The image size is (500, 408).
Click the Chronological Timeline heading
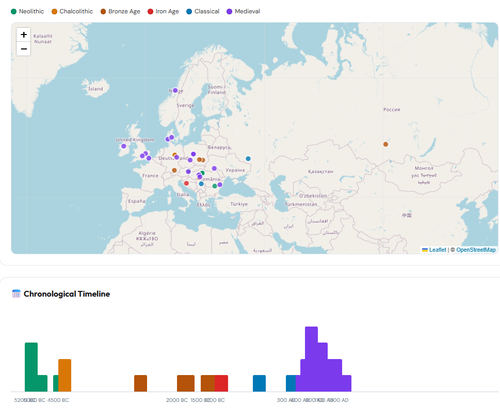[67, 294]
